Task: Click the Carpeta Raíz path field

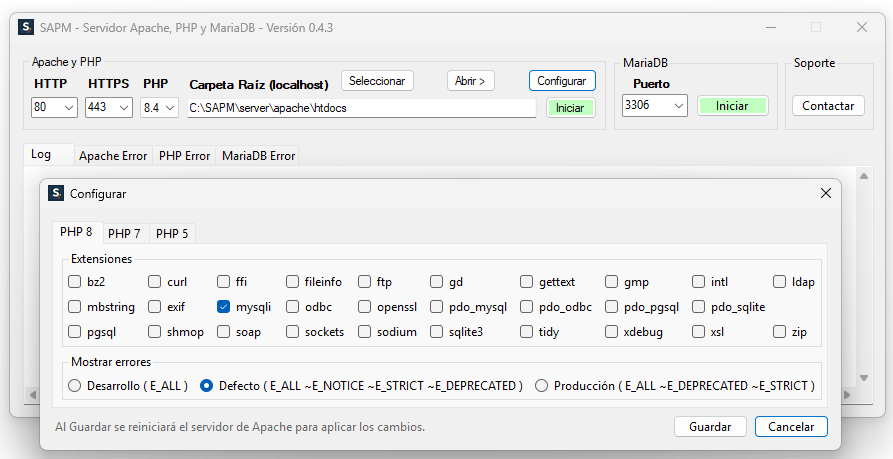Action: (361, 107)
